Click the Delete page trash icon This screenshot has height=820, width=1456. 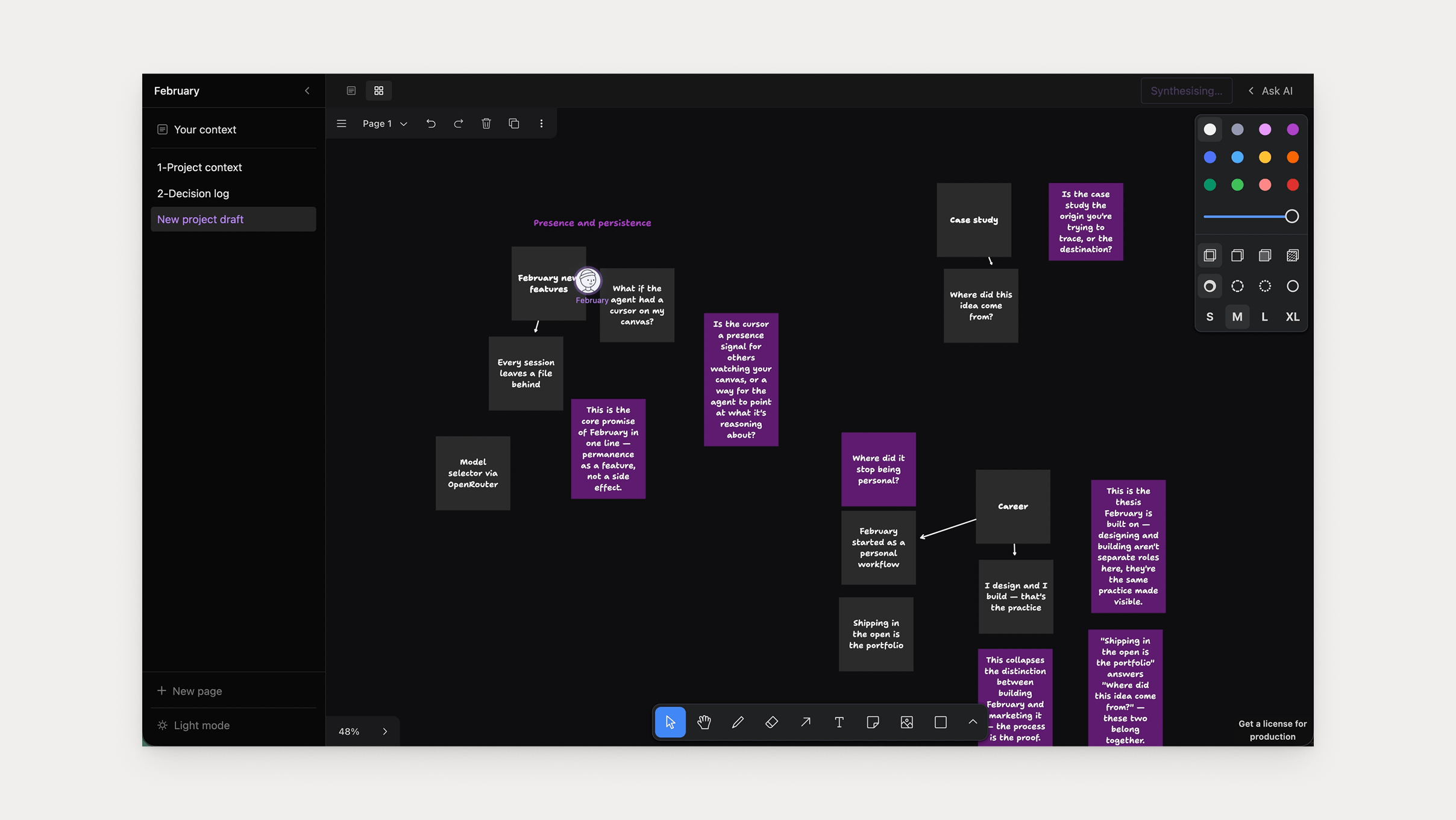click(486, 123)
